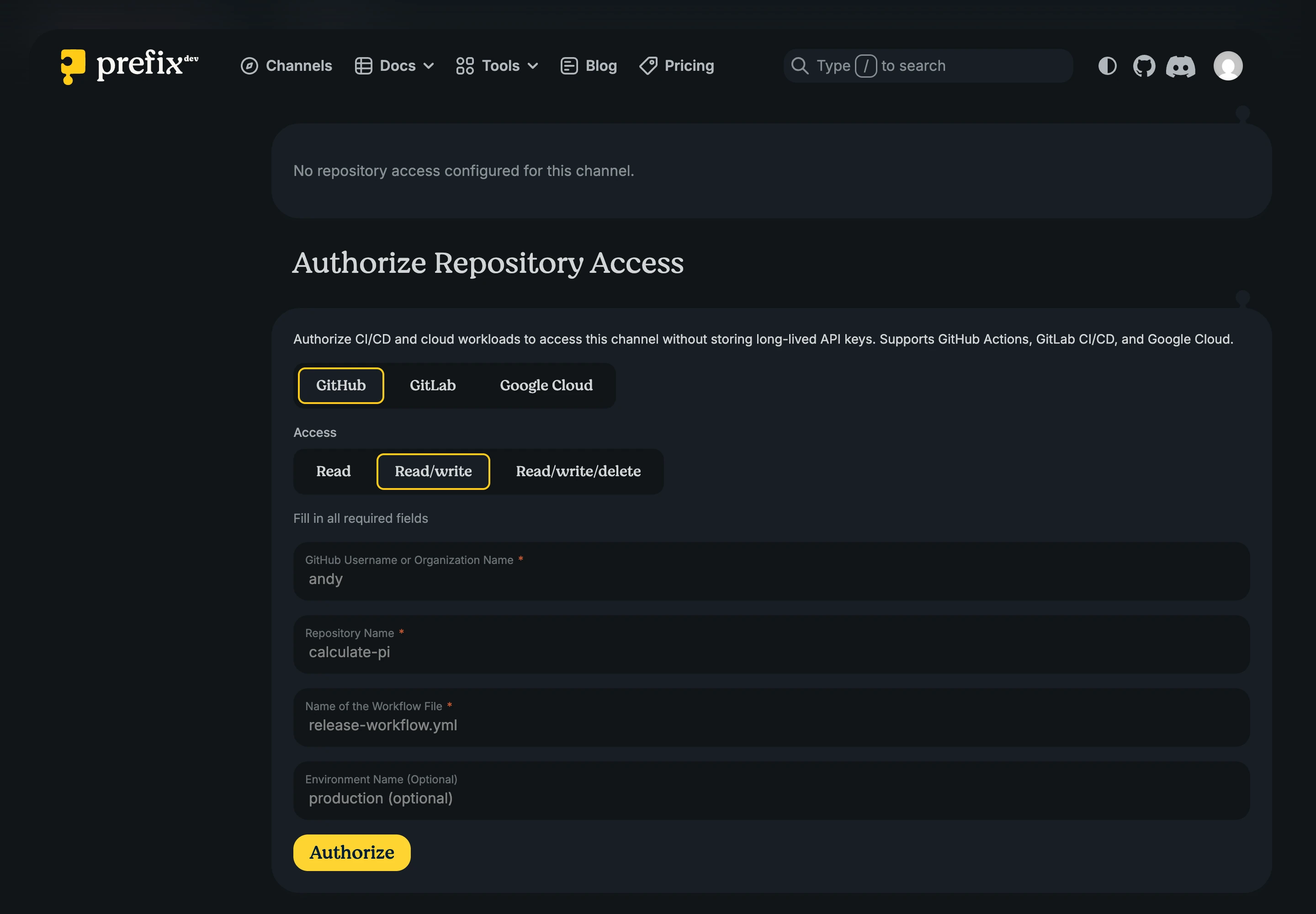Click the slash shortcut key hint

tap(866, 66)
